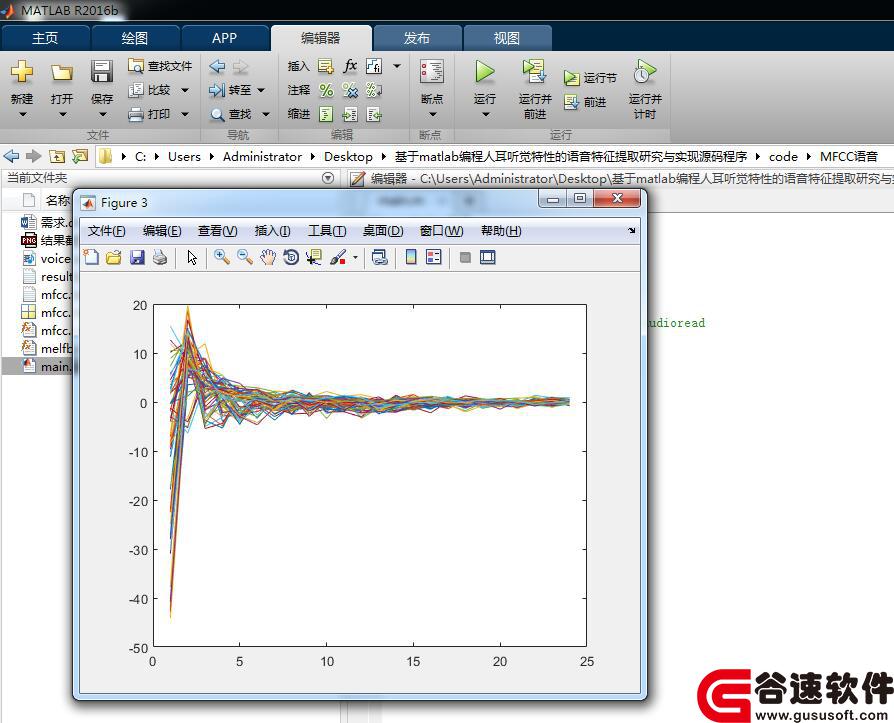The image size is (894, 723).
Task: Click the Desktop folder in address path
Action: coord(348,156)
